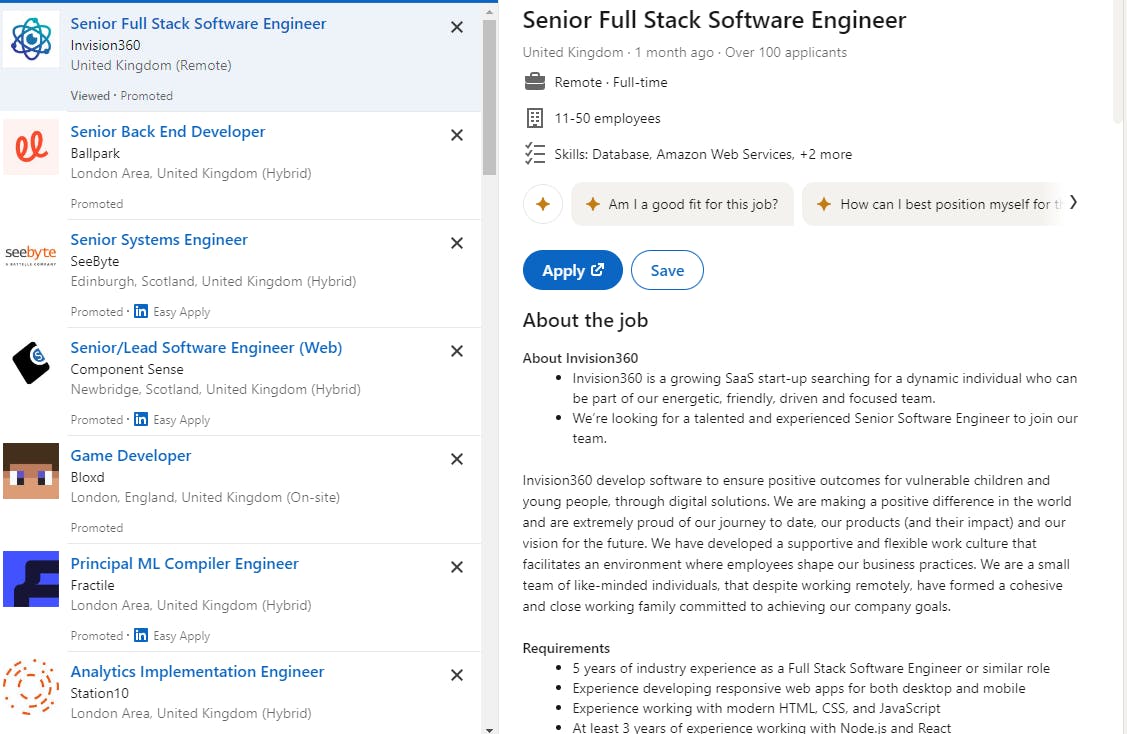Screen dimensions: 1127x734
Task: Click the 'Invision360' company name in job list
Action: click(x=106, y=45)
